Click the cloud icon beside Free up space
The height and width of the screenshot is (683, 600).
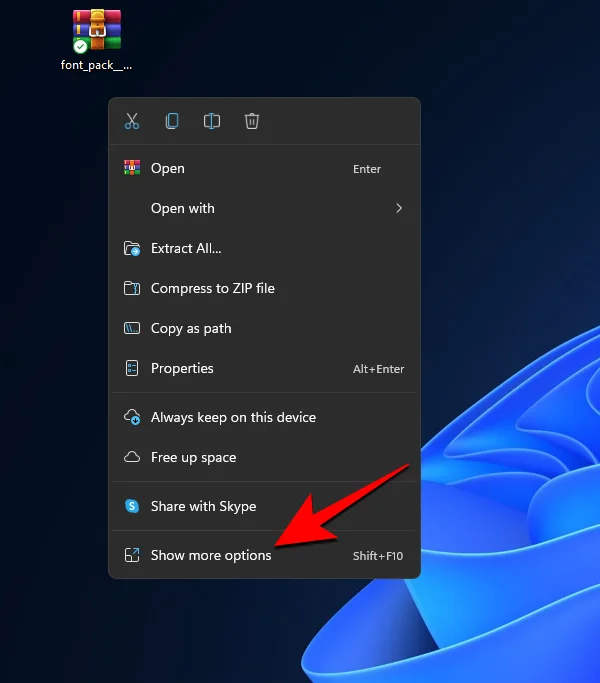tap(132, 457)
